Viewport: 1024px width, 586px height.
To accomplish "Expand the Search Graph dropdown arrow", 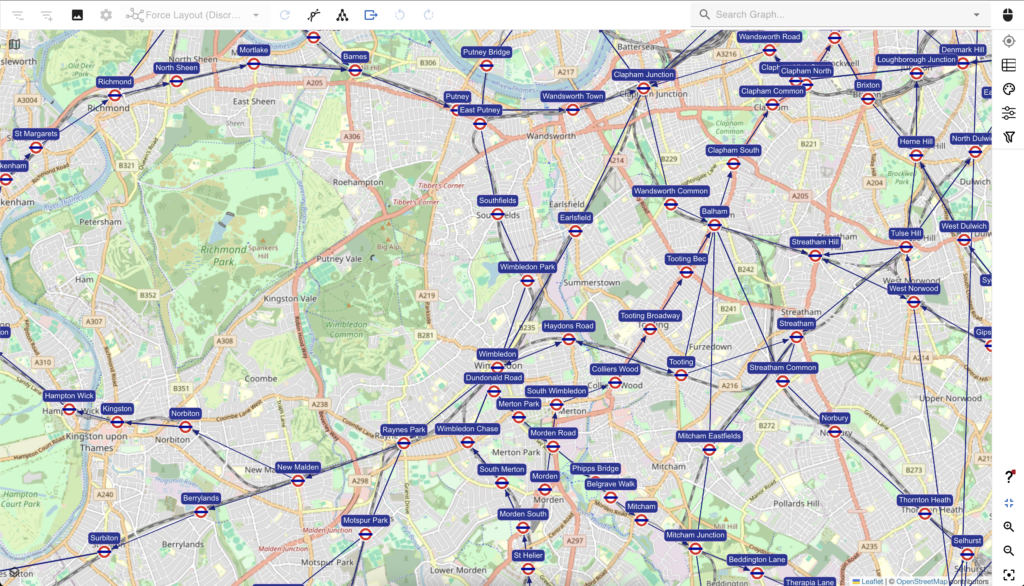I will point(976,14).
